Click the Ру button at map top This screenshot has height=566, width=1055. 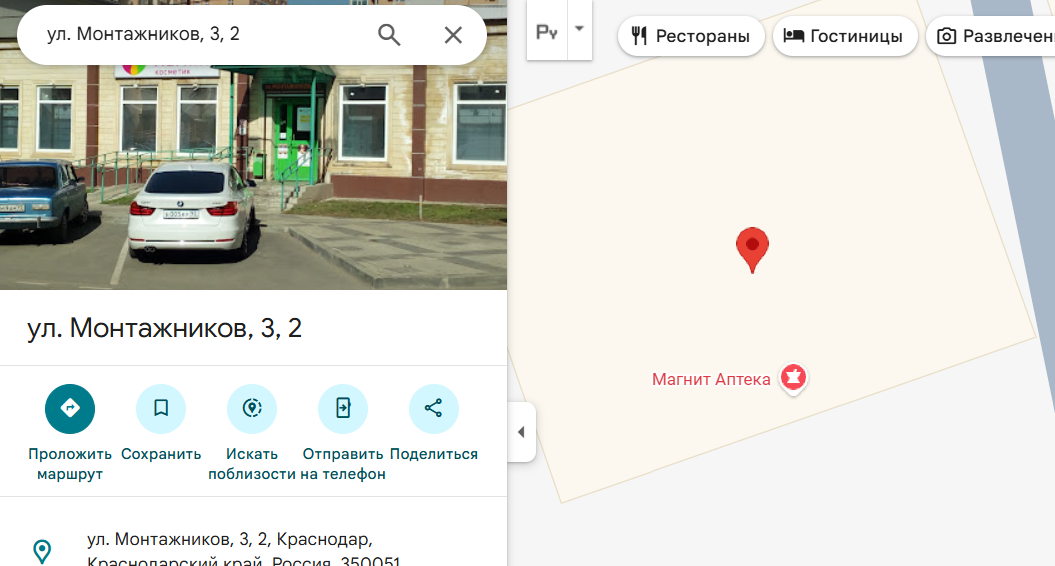(x=546, y=31)
